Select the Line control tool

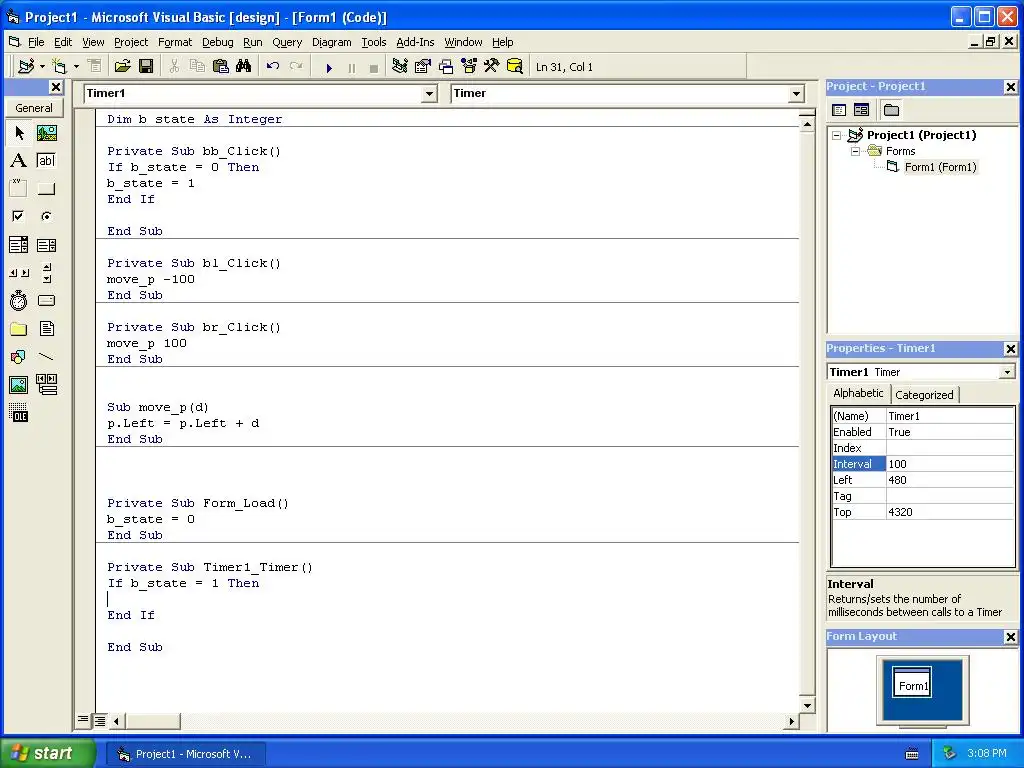pos(46,357)
